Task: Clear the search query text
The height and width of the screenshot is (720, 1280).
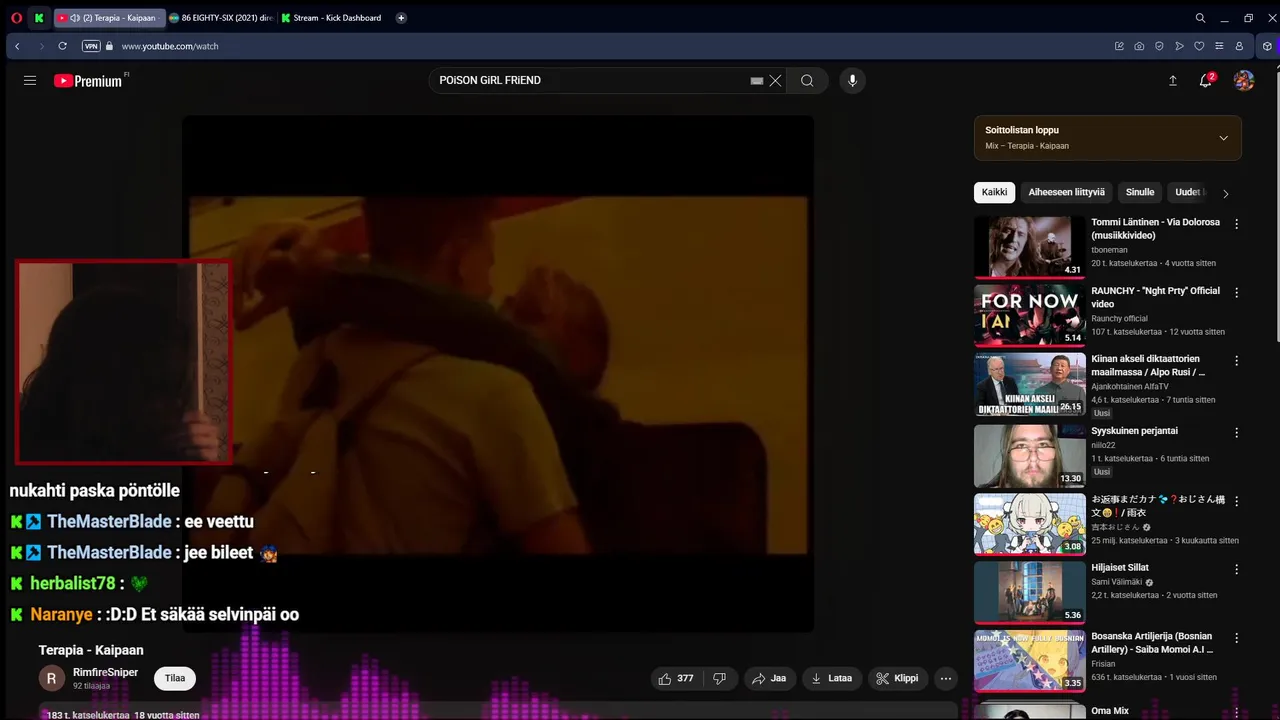Action: point(775,81)
